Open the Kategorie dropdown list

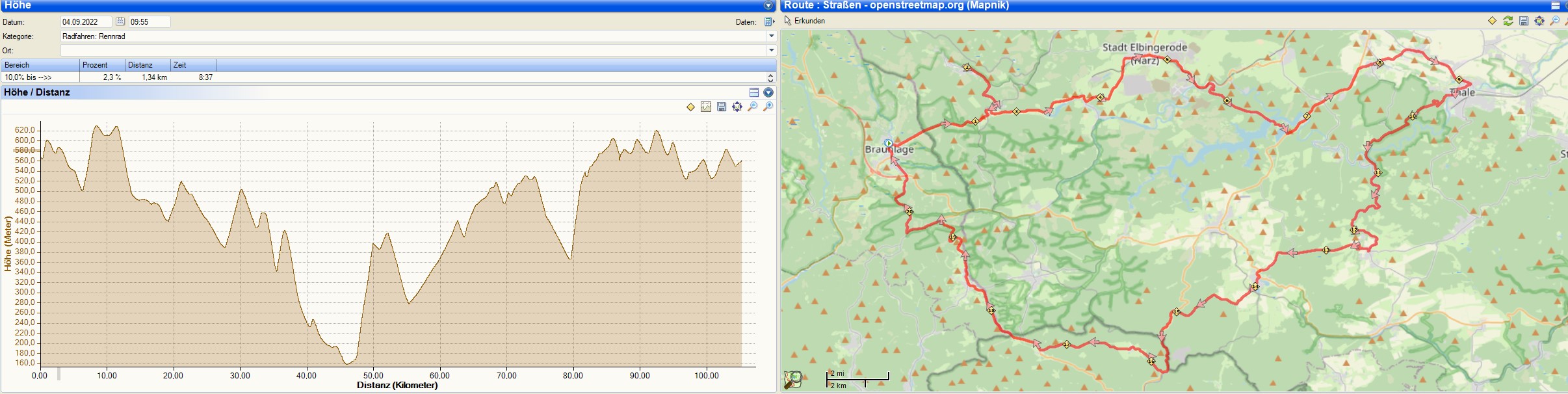(771, 36)
